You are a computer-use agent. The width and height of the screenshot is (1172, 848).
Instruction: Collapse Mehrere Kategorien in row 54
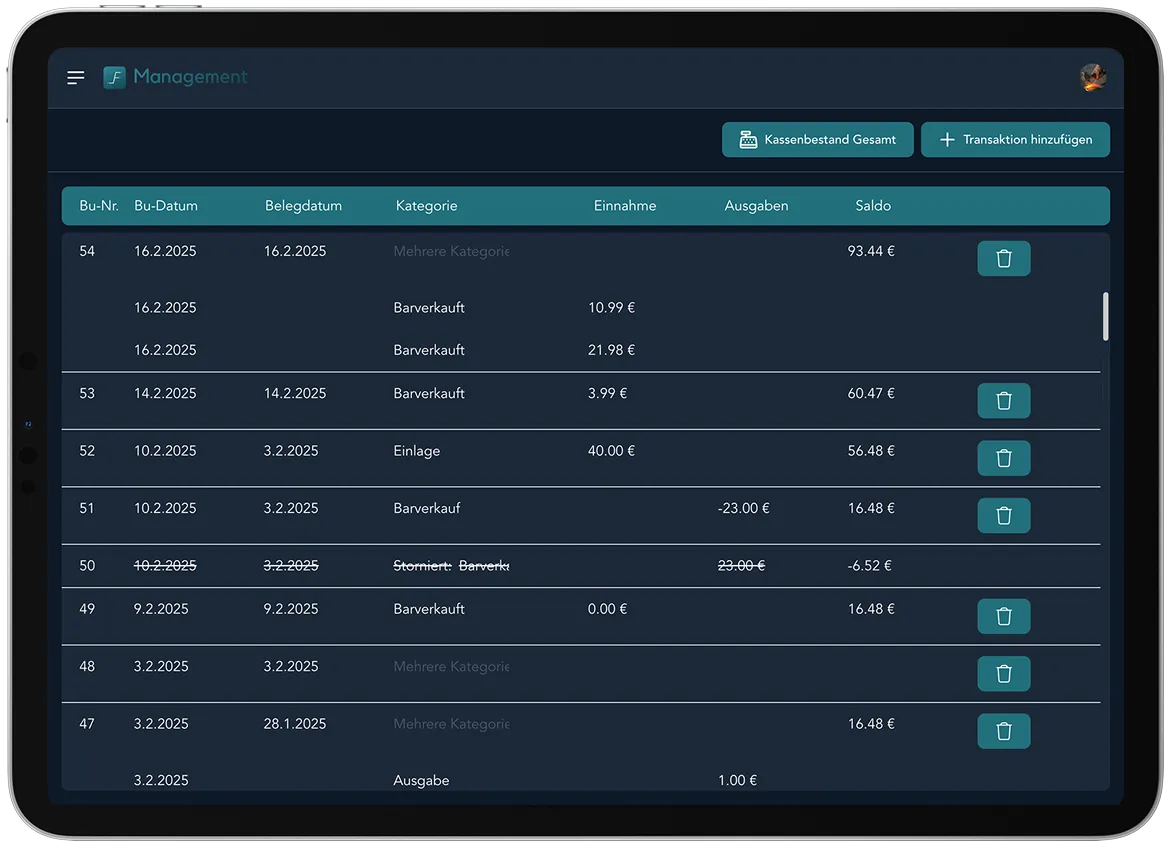tap(451, 252)
